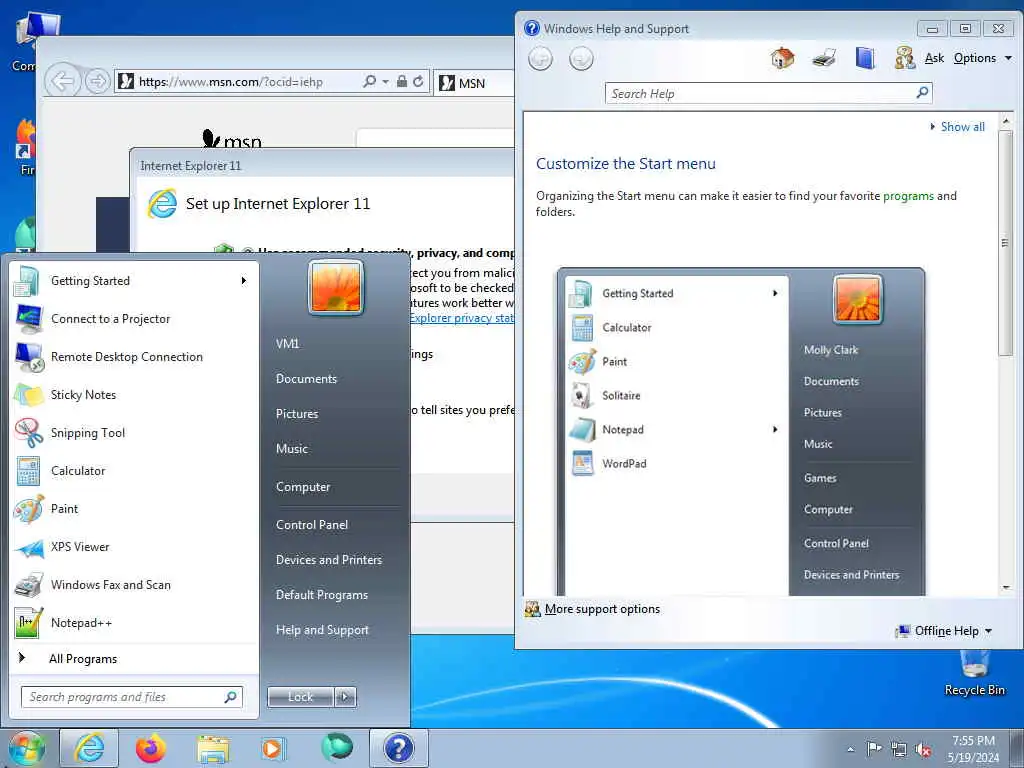
Task: Click the Lock button
Action: 301,697
